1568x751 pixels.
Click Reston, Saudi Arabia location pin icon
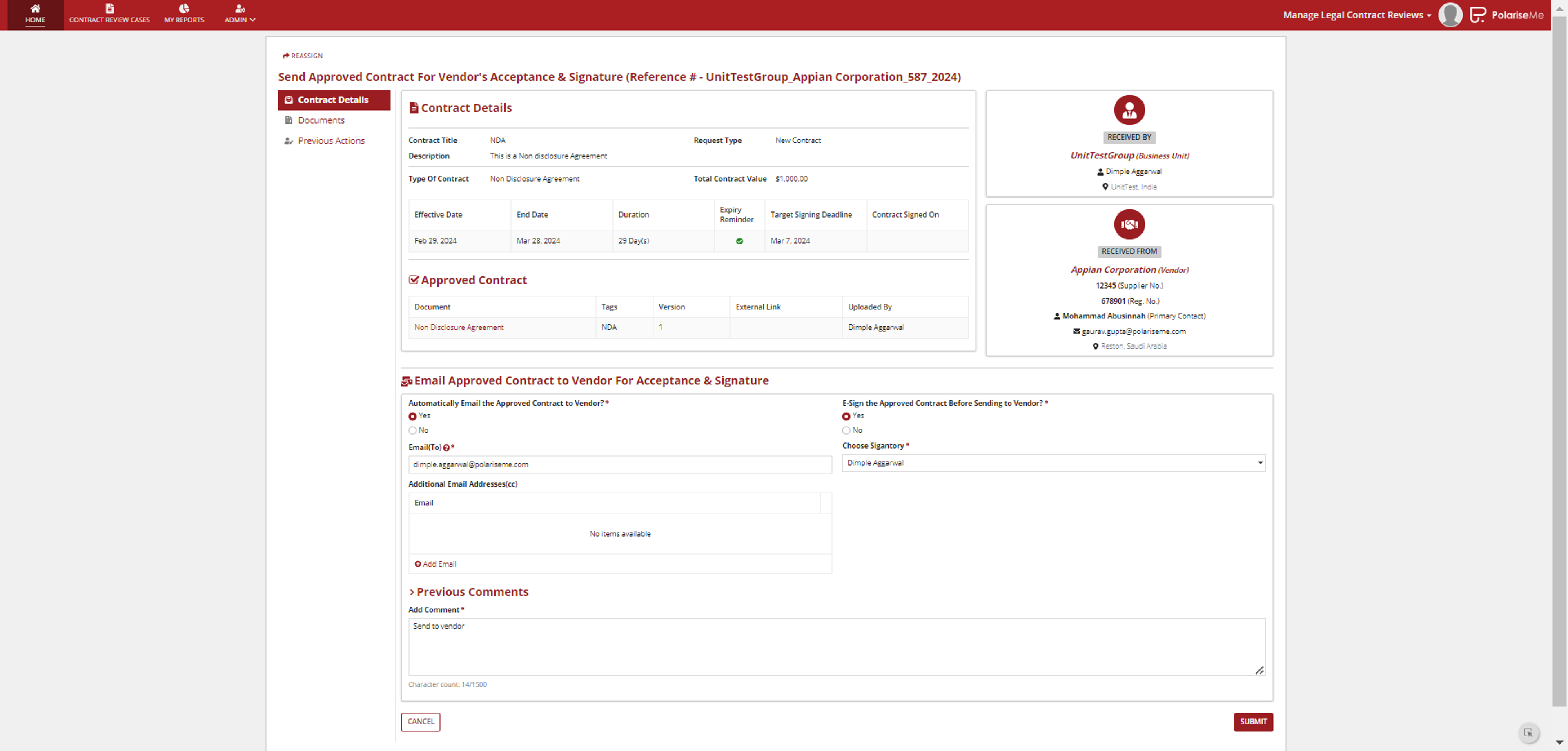pyautogui.click(x=1095, y=346)
